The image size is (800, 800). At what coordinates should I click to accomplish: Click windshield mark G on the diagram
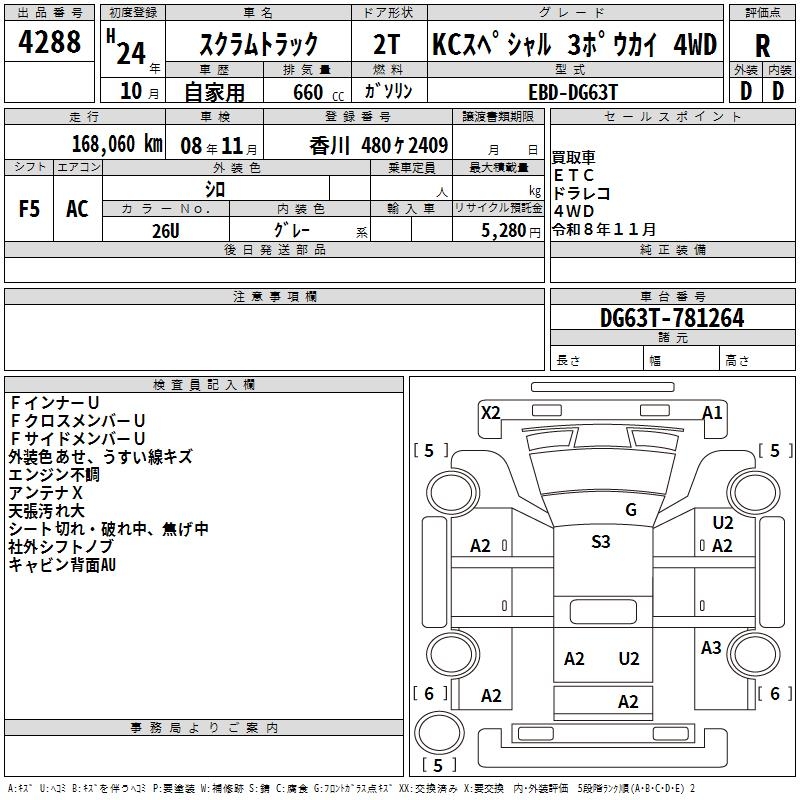pos(631,509)
